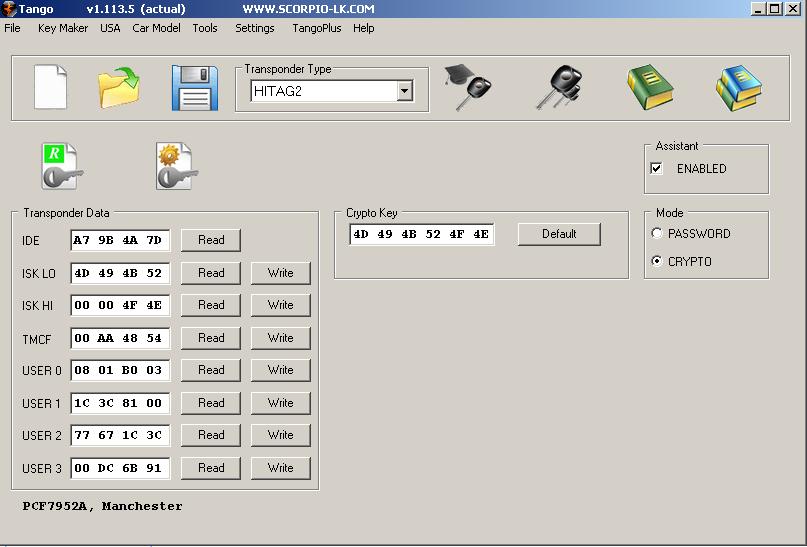Open the File menu

tap(12, 28)
